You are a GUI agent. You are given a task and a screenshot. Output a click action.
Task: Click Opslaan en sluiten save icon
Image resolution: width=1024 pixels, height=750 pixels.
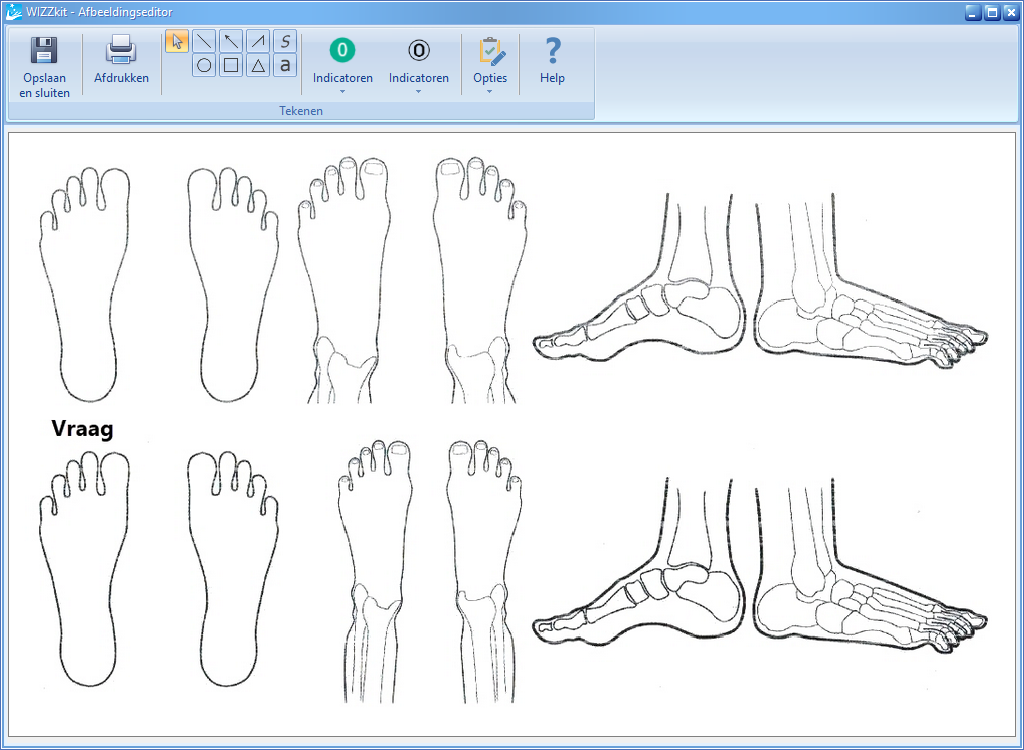pos(44,52)
